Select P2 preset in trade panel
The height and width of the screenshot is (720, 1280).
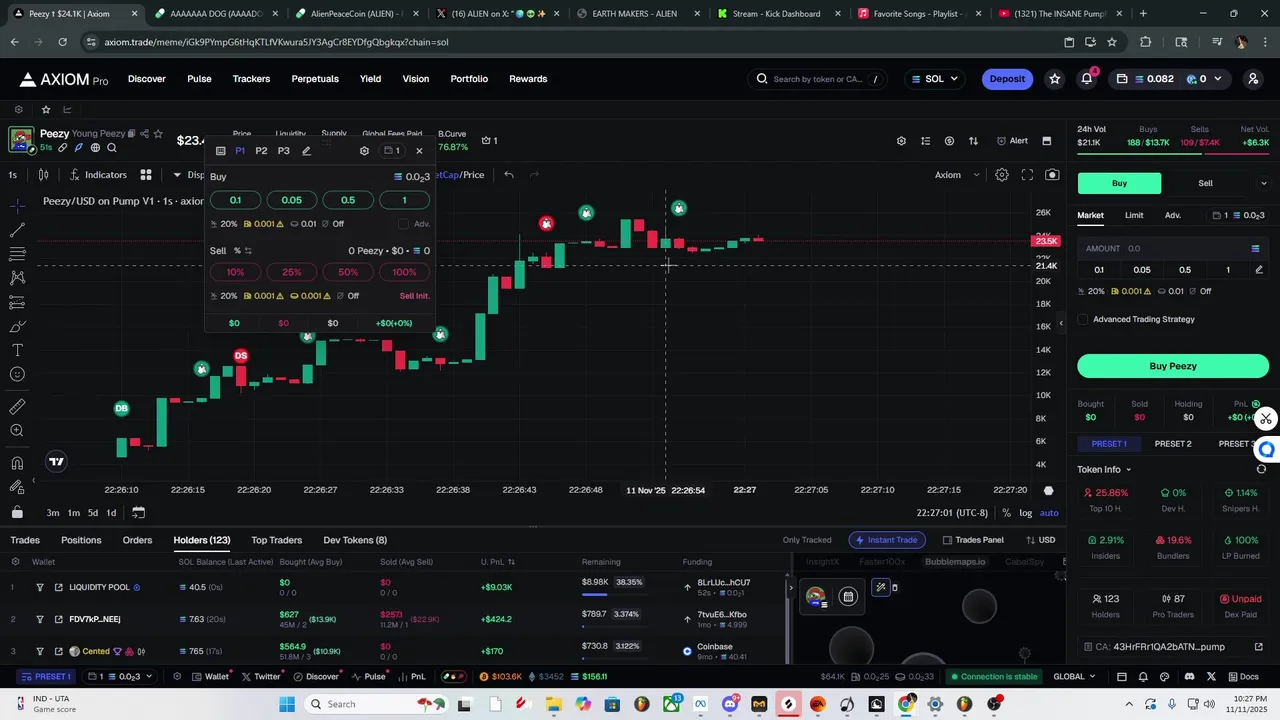[x=261, y=151]
